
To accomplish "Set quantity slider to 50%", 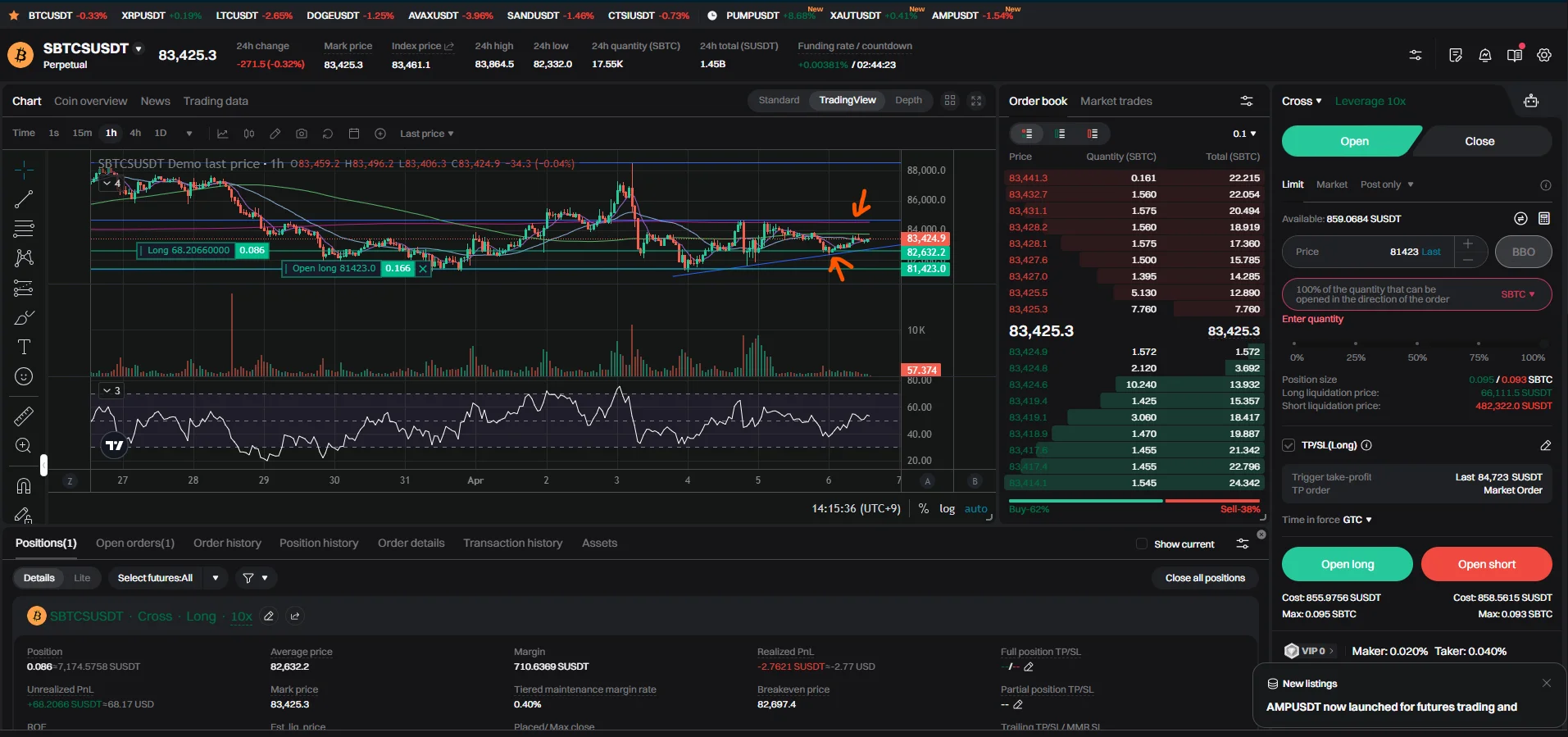I will tap(1417, 343).
